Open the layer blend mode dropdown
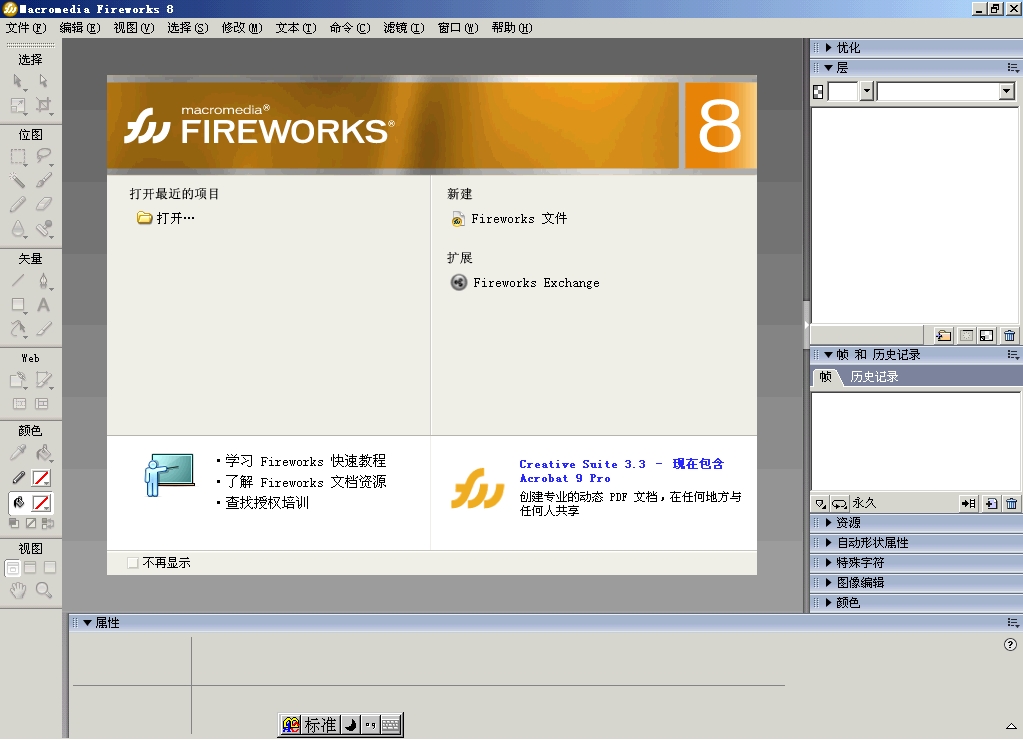The height and width of the screenshot is (740, 1023). pos(1007,91)
